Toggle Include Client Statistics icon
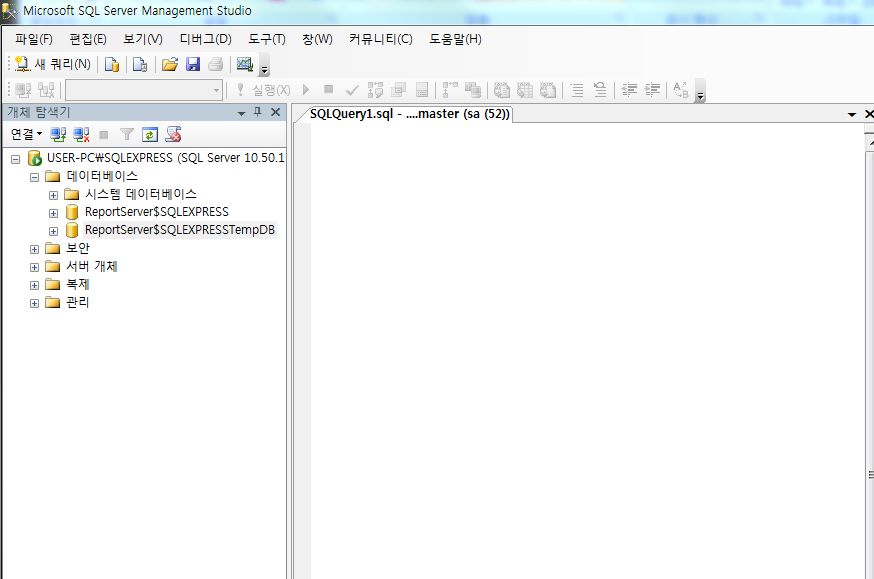This screenshot has height=579, width=874. 473,90
